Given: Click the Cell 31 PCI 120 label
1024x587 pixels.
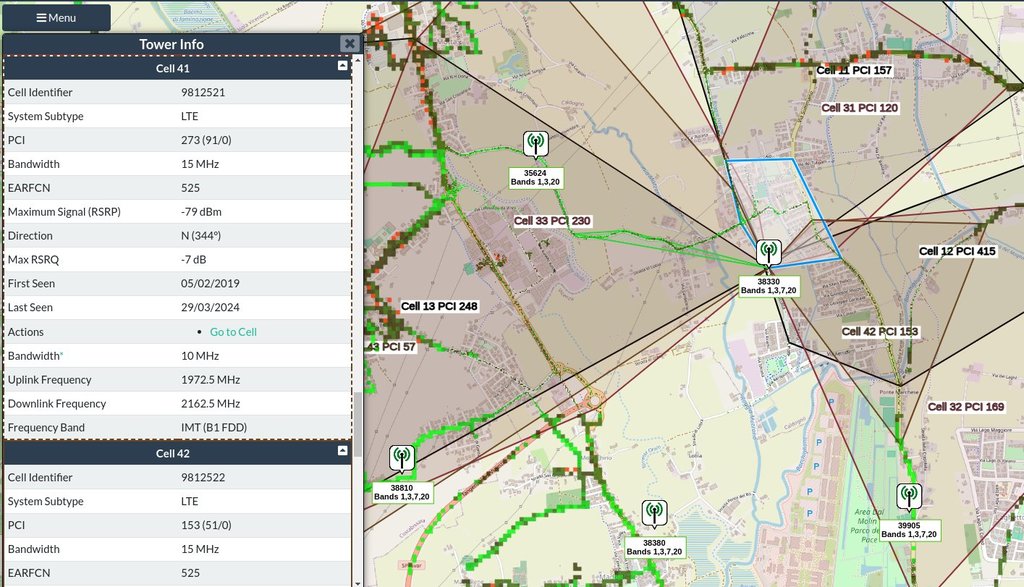Looking at the screenshot, I should (859, 108).
